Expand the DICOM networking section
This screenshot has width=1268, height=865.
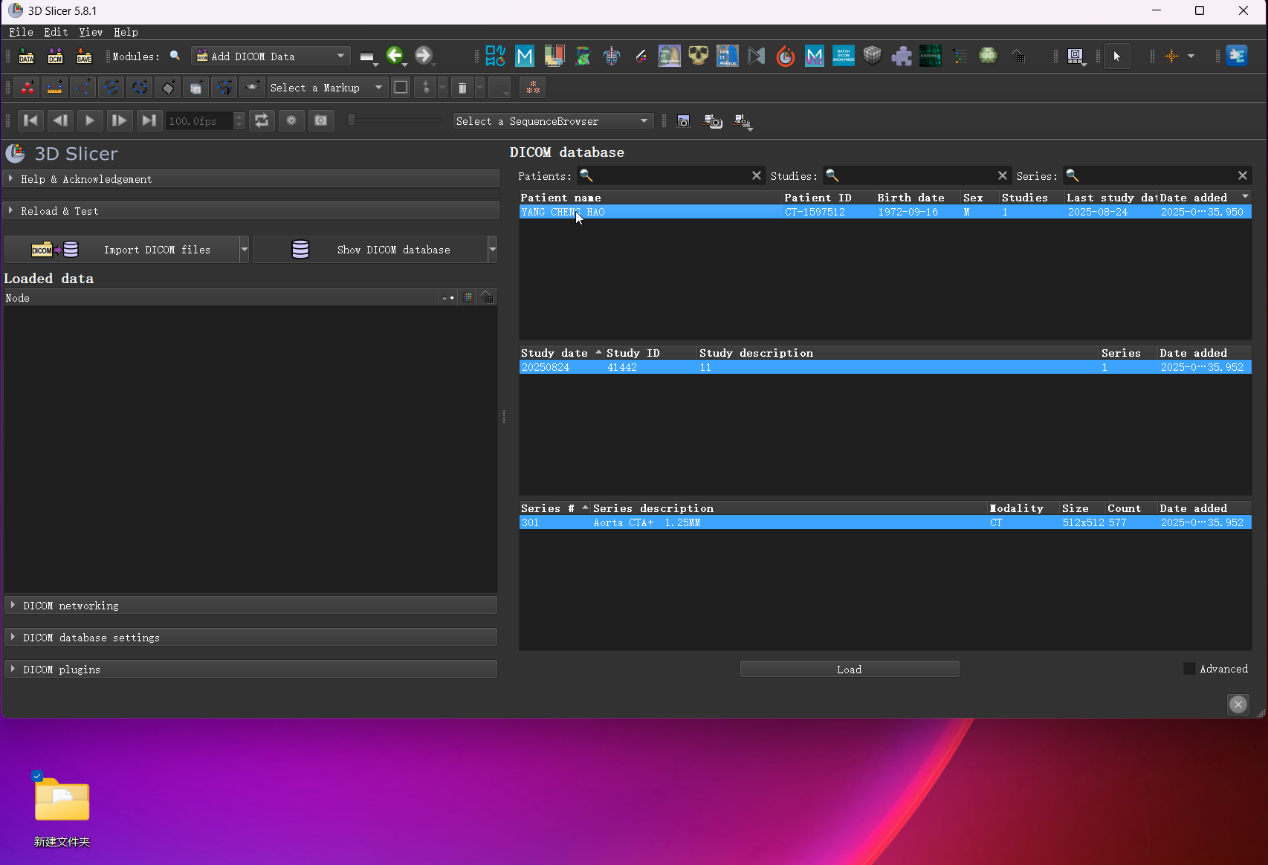(x=250, y=606)
